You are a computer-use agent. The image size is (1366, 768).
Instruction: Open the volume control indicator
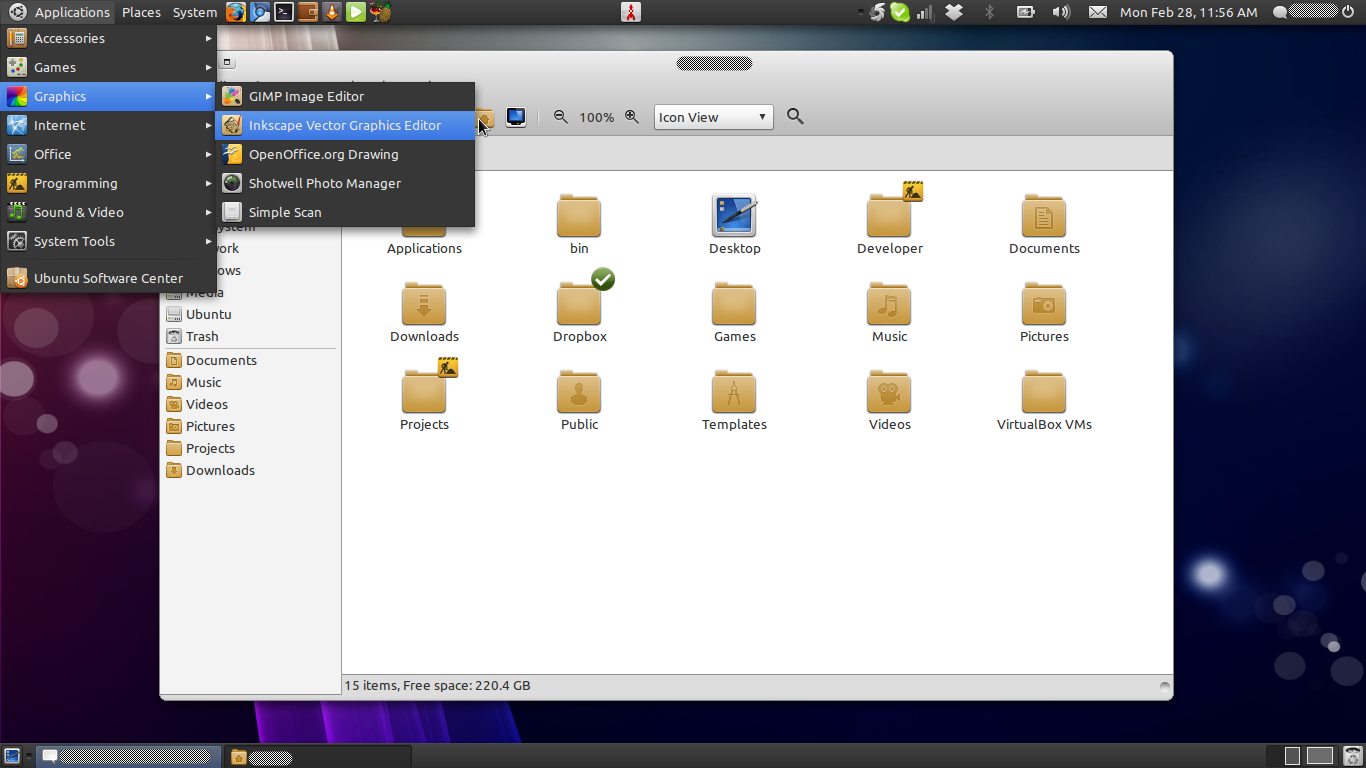[1061, 12]
